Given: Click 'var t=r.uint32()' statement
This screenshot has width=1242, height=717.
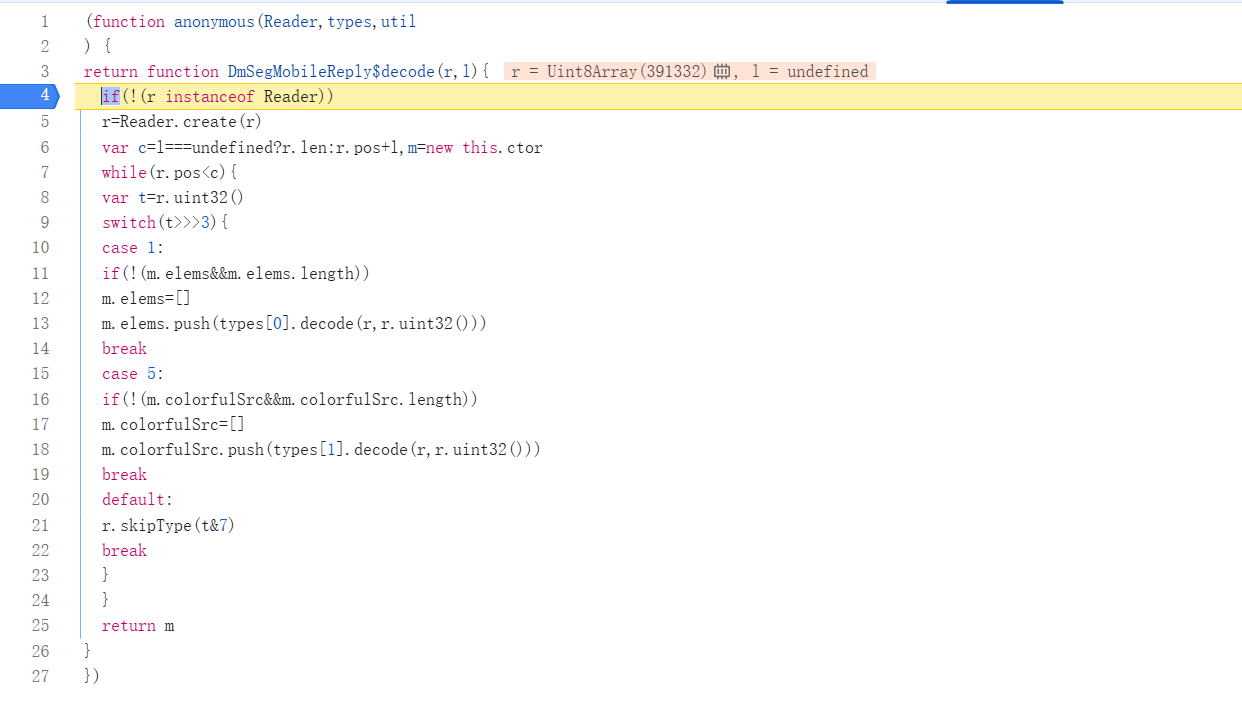Looking at the screenshot, I should pyautogui.click(x=173, y=197).
